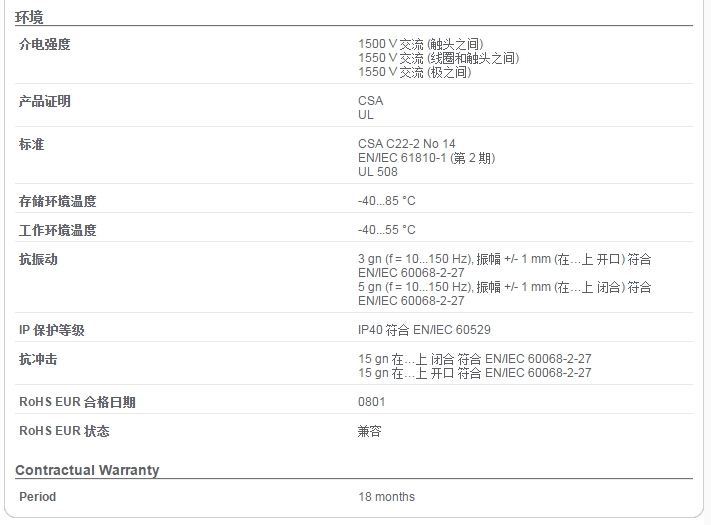Select the 介电强度 row label
The image size is (711, 525).
(44, 44)
